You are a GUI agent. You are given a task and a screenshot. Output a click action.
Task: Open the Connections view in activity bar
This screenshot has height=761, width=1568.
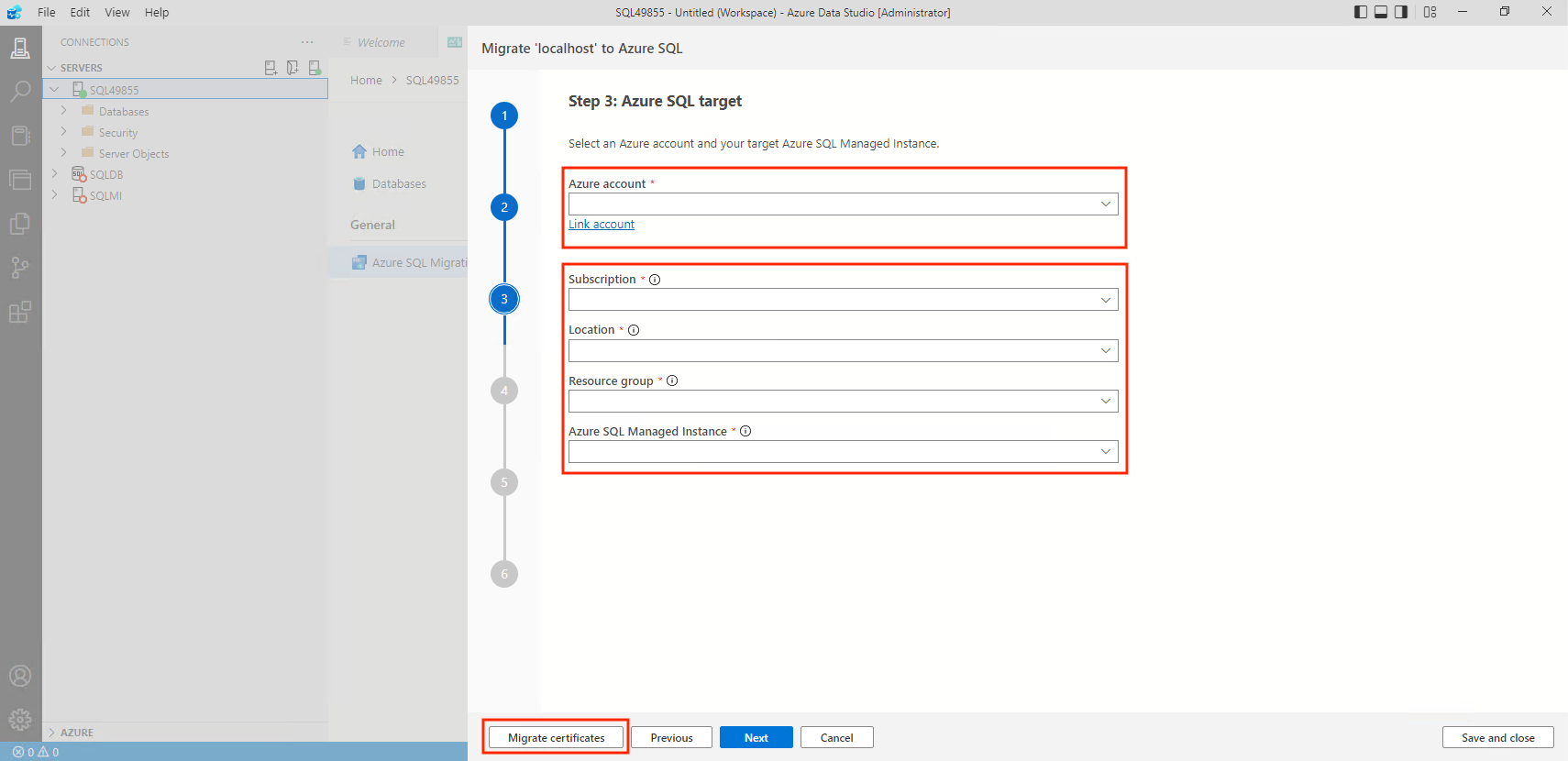point(20,48)
